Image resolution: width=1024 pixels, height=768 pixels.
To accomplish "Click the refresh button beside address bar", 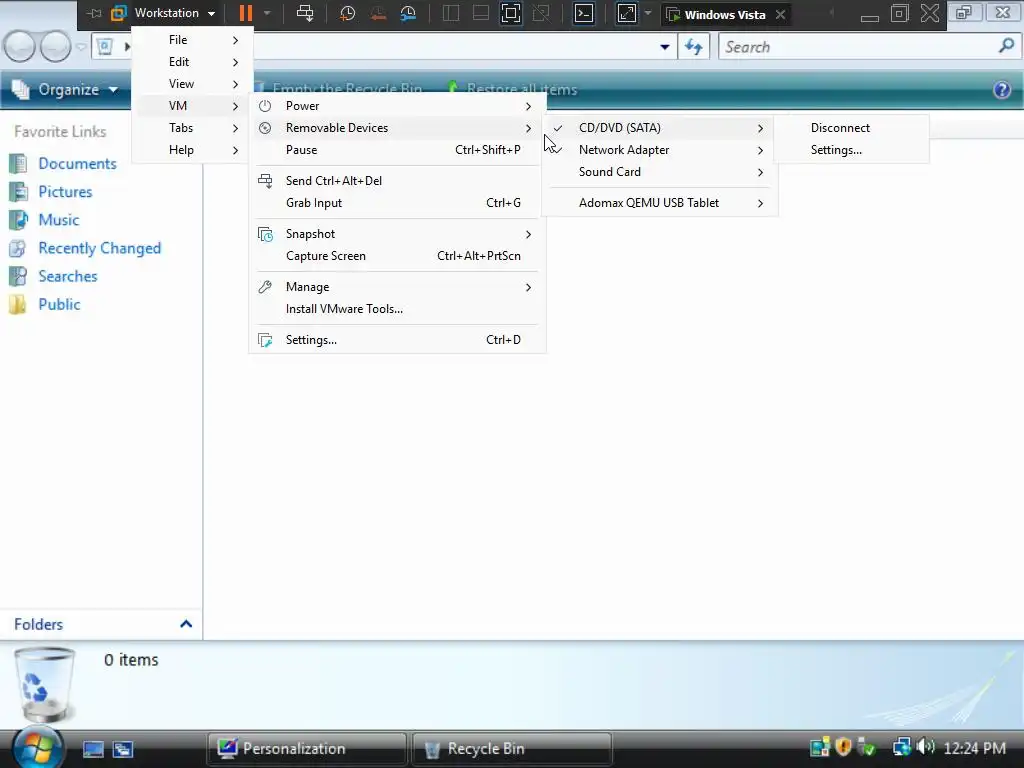I will click(694, 47).
